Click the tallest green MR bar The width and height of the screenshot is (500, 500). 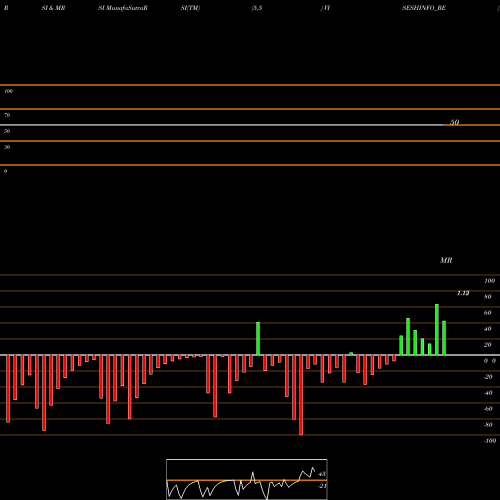437,329
